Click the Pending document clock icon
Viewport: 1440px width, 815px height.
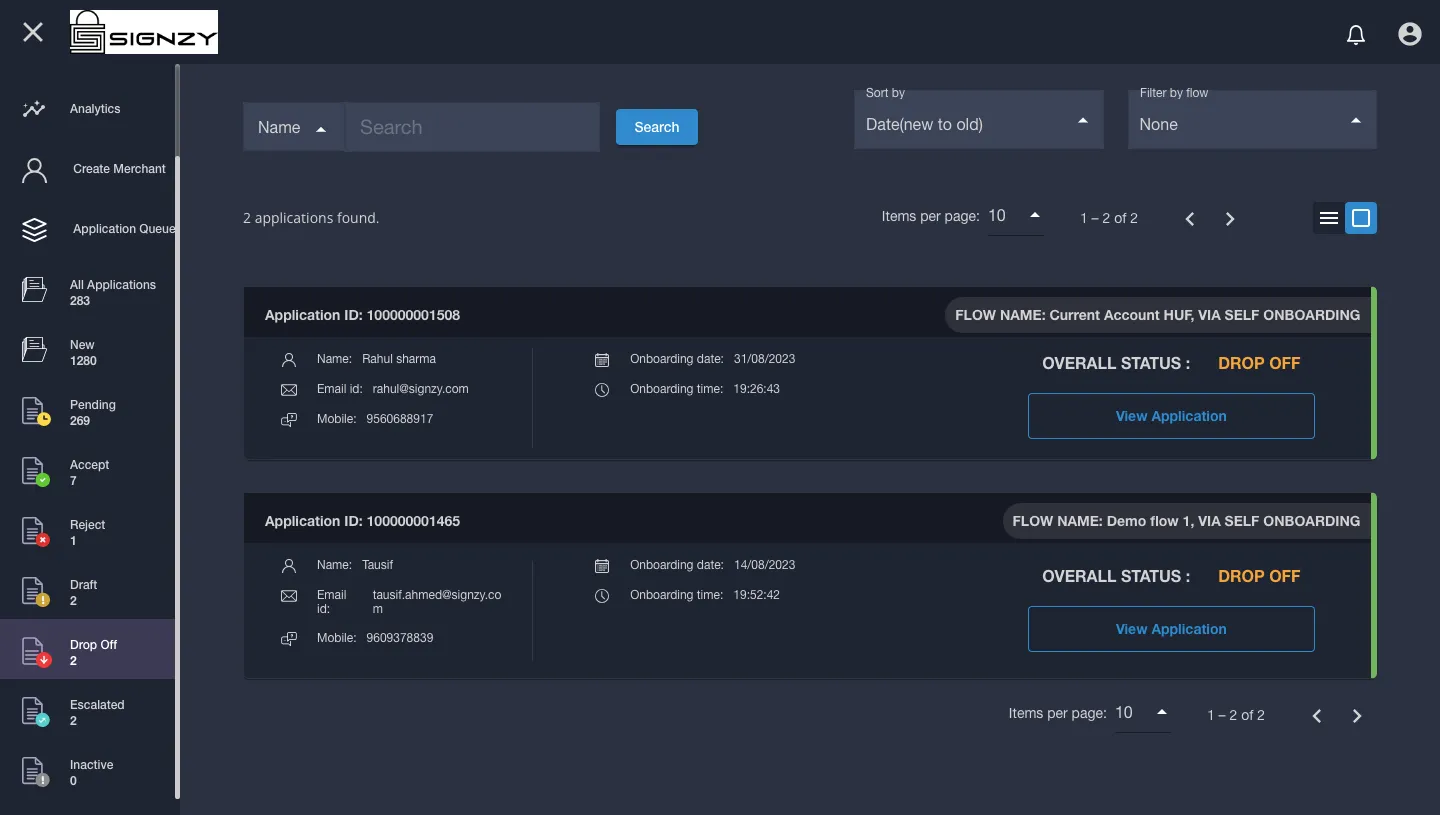pyautogui.click(x=36, y=411)
